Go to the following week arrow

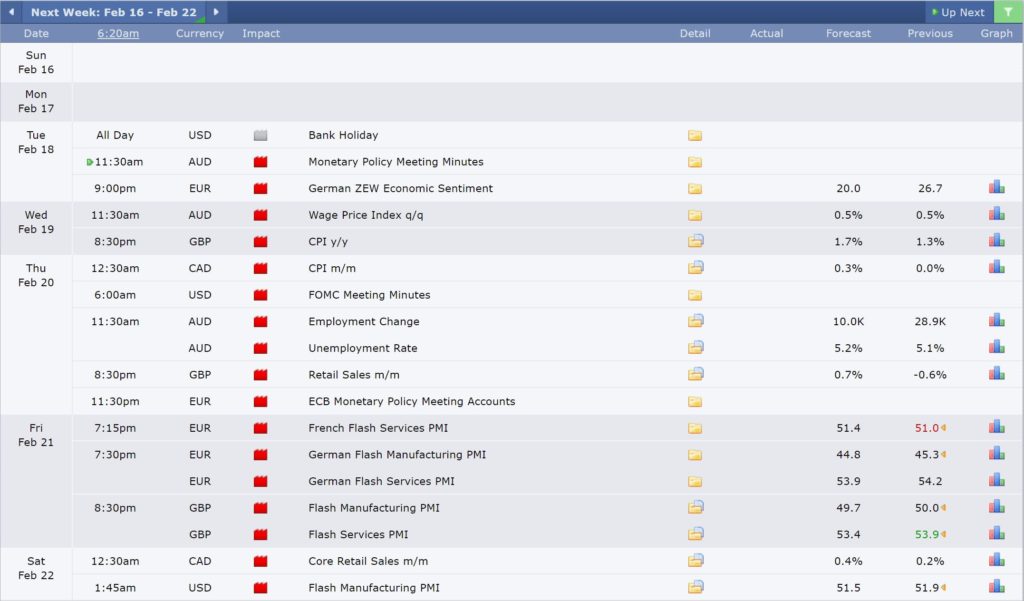tap(216, 12)
